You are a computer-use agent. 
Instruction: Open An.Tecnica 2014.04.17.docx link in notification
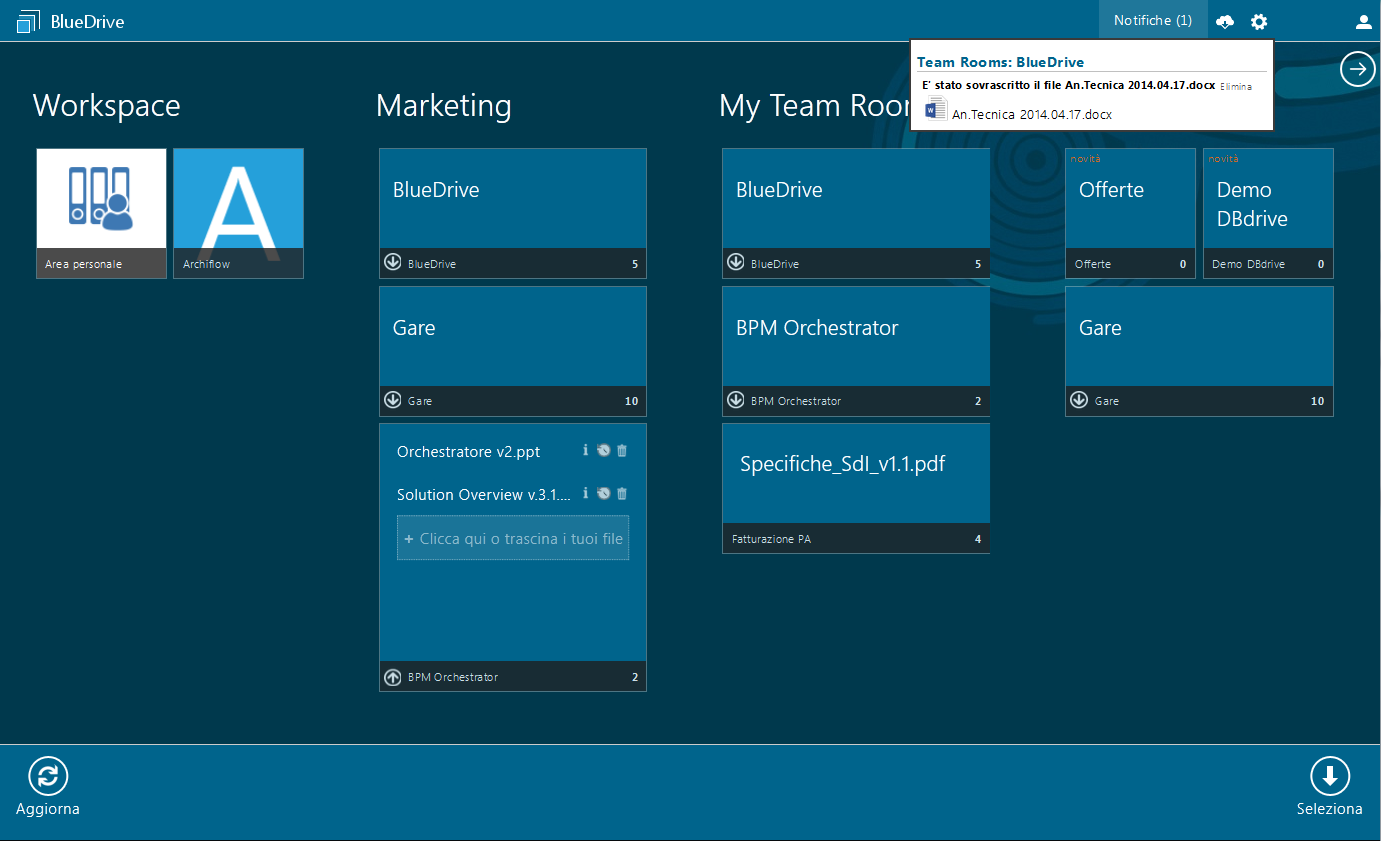[1032, 115]
